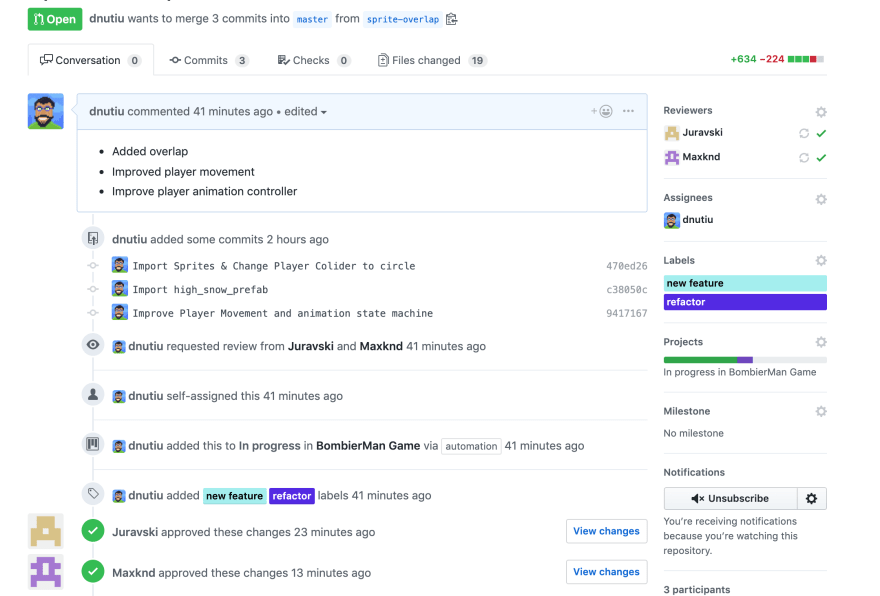This screenshot has height=596, width=880.
Task: Open commit Improve Player Movement and animation
Action: pos(283,313)
